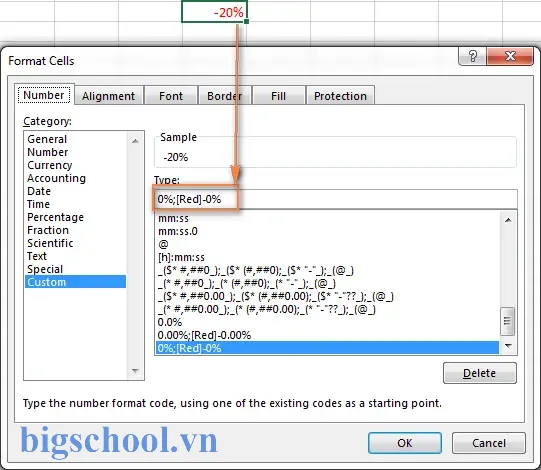Select the Scientific category

75,243
